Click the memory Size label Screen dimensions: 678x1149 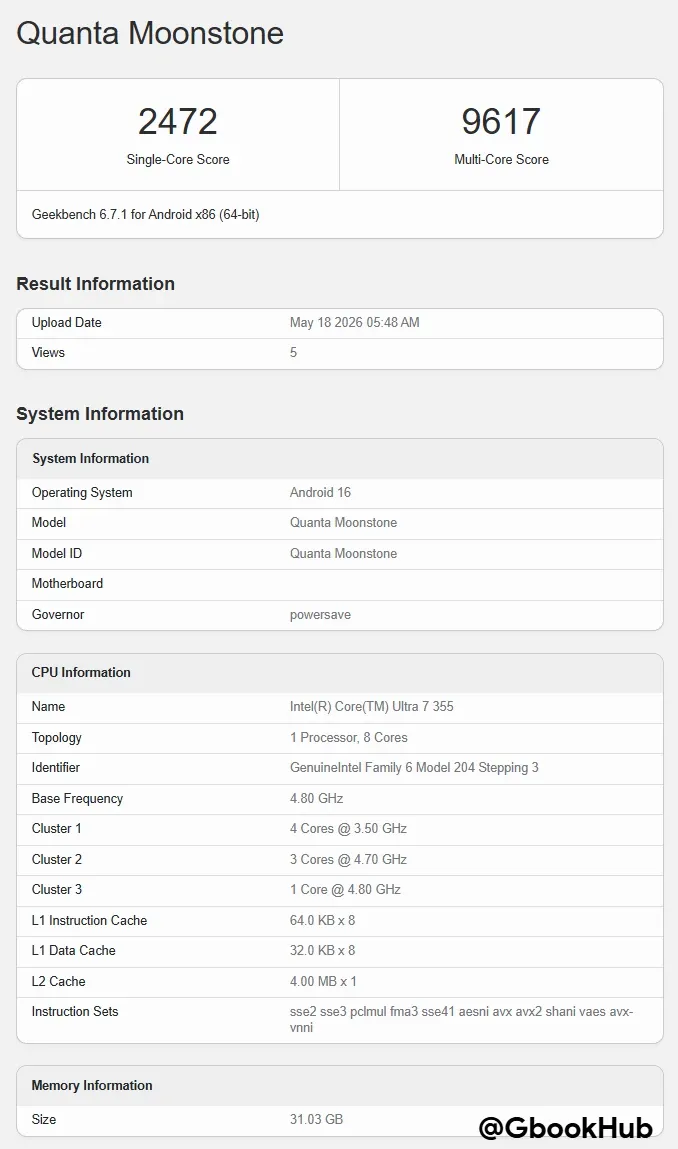[44, 1119]
